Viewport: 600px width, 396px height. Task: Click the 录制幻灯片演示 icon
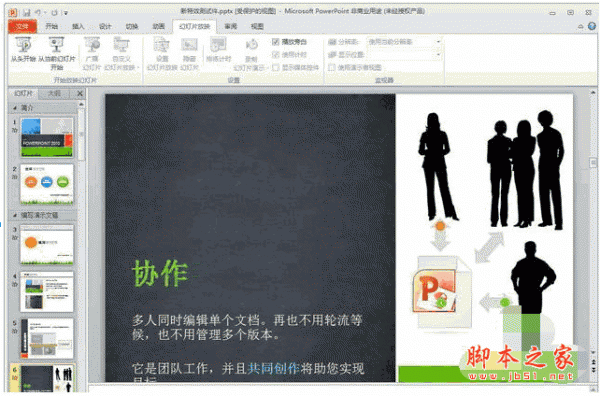tap(251, 45)
